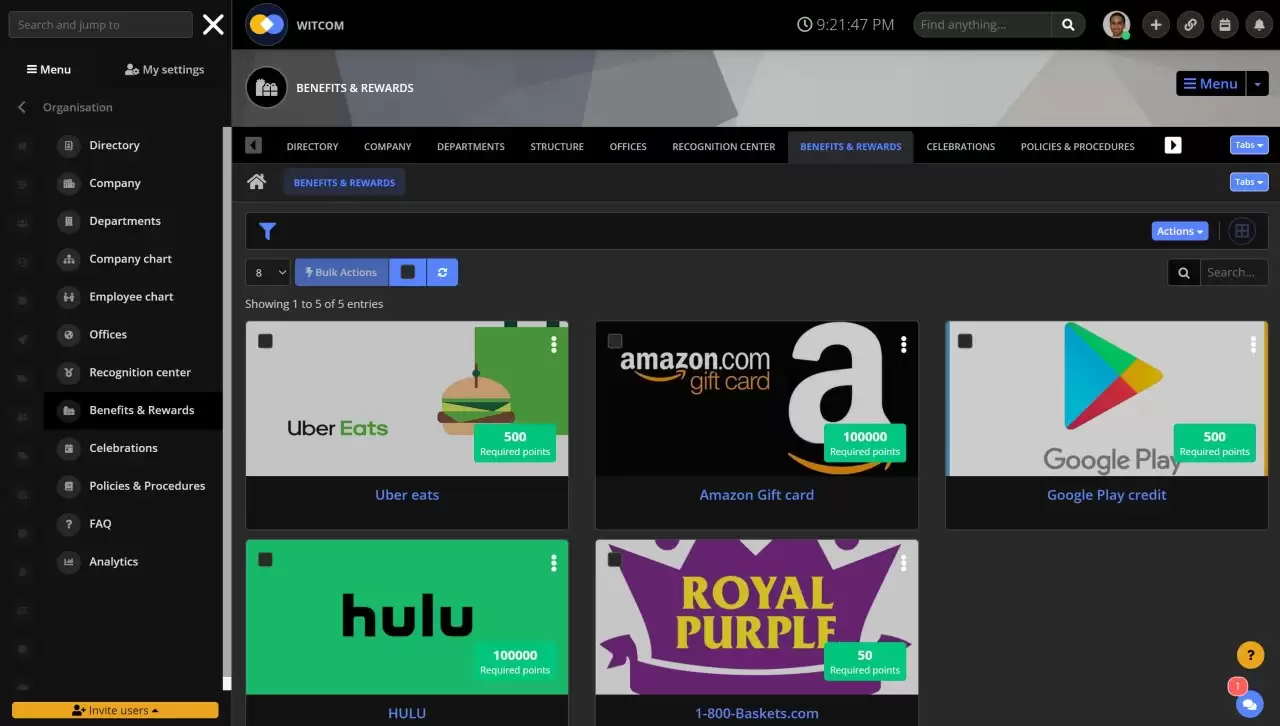Open three-dot menu on Uber eats card

[x=554, y=344]
